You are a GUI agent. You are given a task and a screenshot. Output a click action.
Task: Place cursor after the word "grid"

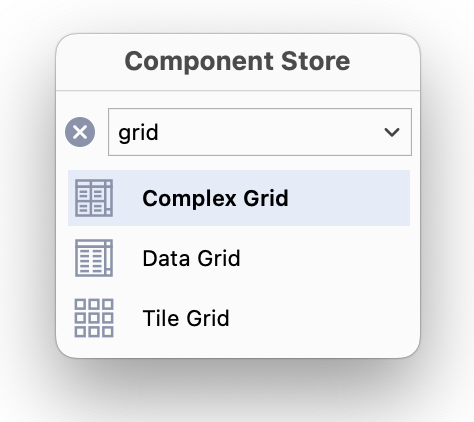(x=159, y=133)
